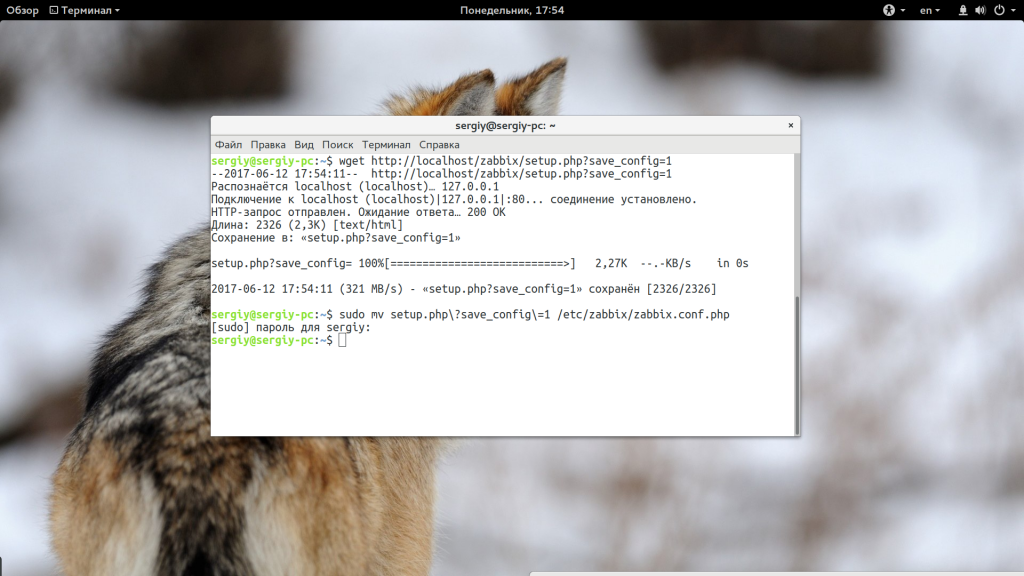Open the Поиск menu
1024x576 pixels.
338,145
